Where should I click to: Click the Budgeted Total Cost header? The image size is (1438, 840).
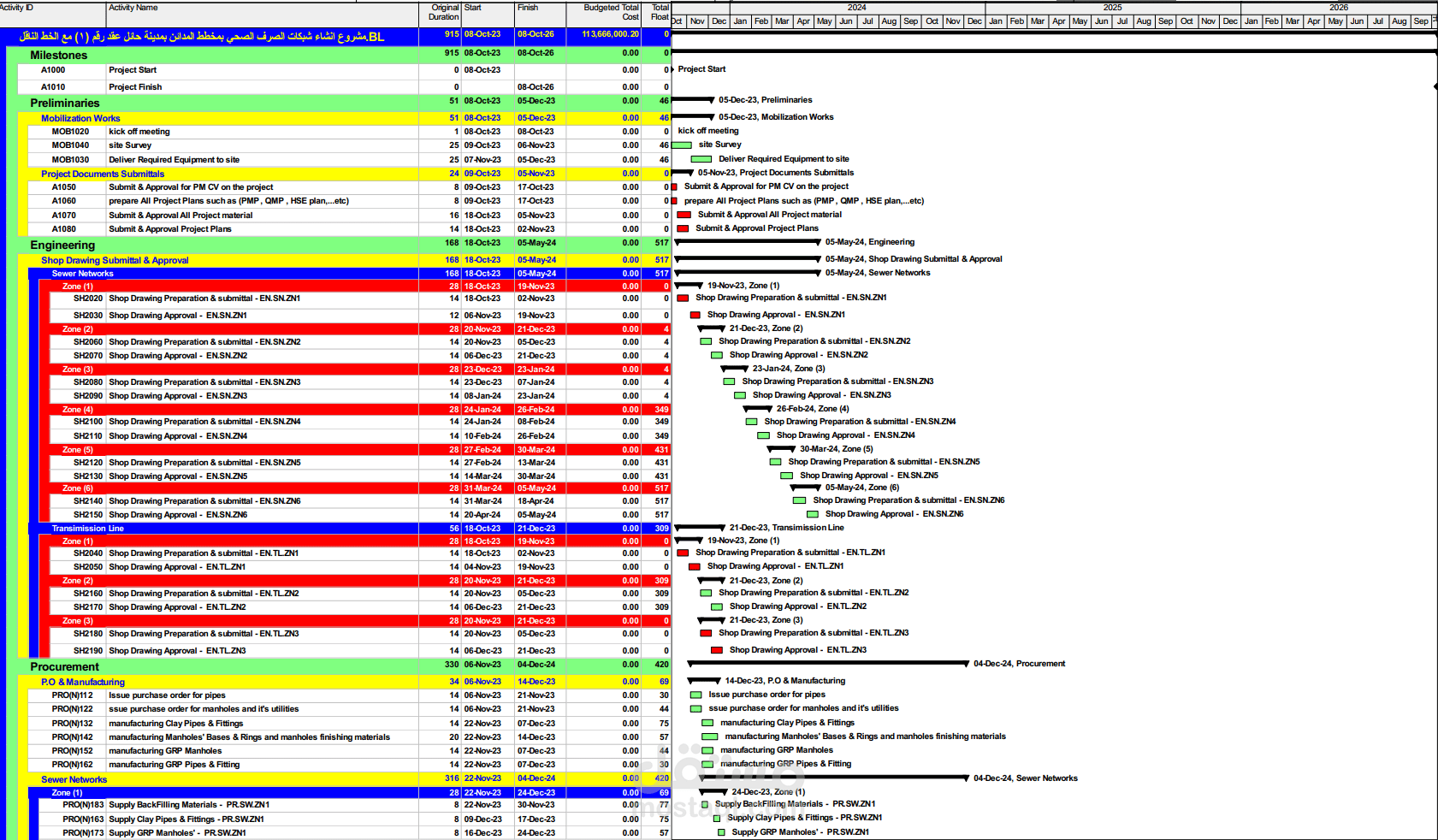pos(603,13)
